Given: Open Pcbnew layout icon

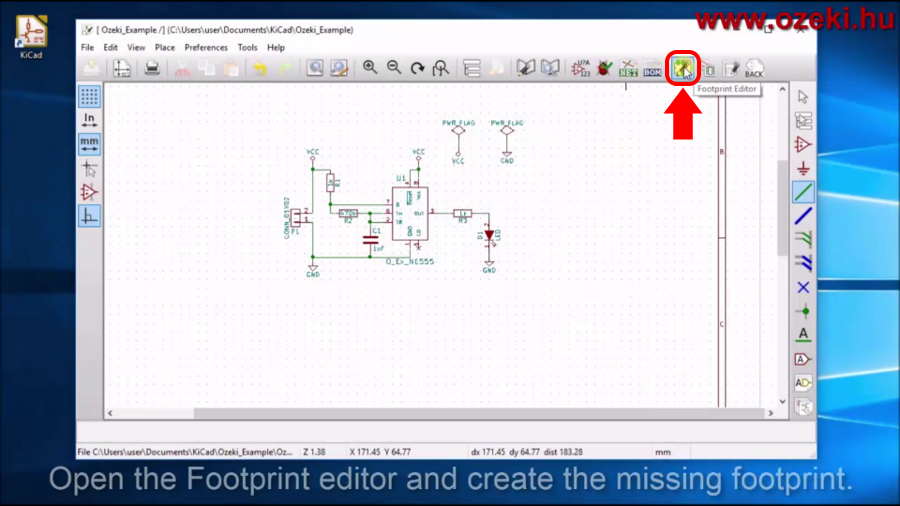Looking at the screenshot, I should (x=731, y=68).
